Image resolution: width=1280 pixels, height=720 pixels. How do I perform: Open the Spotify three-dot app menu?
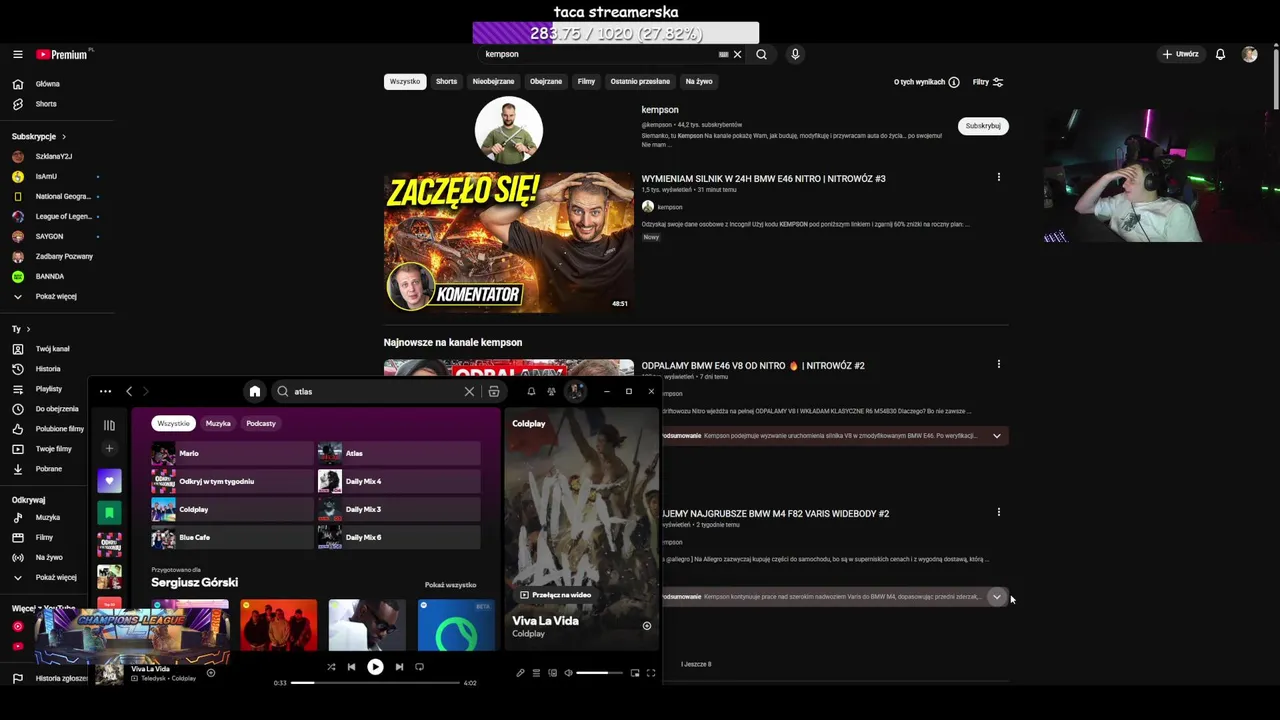pos(105,392)
